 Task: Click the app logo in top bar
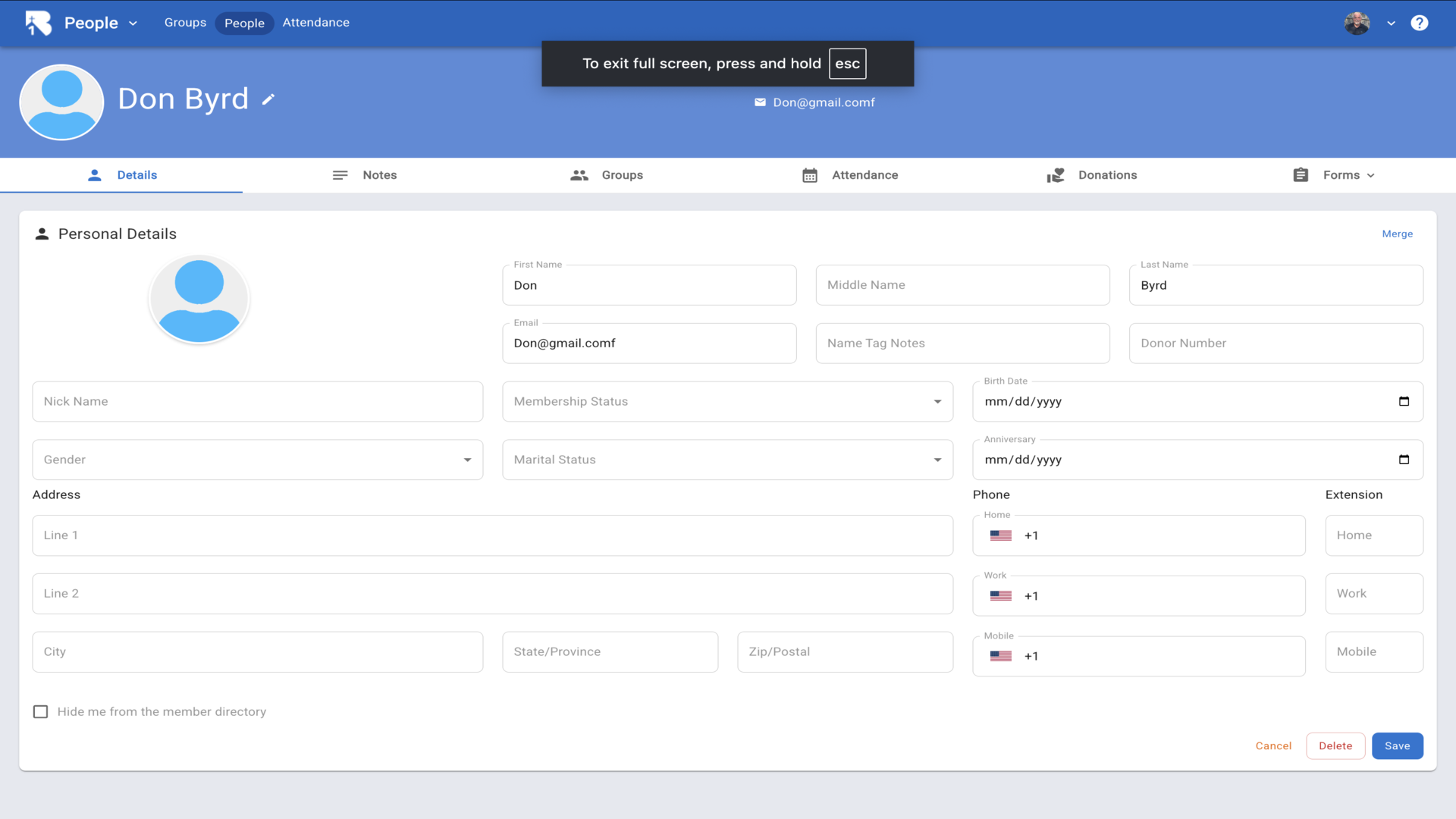tap(38, 23)
